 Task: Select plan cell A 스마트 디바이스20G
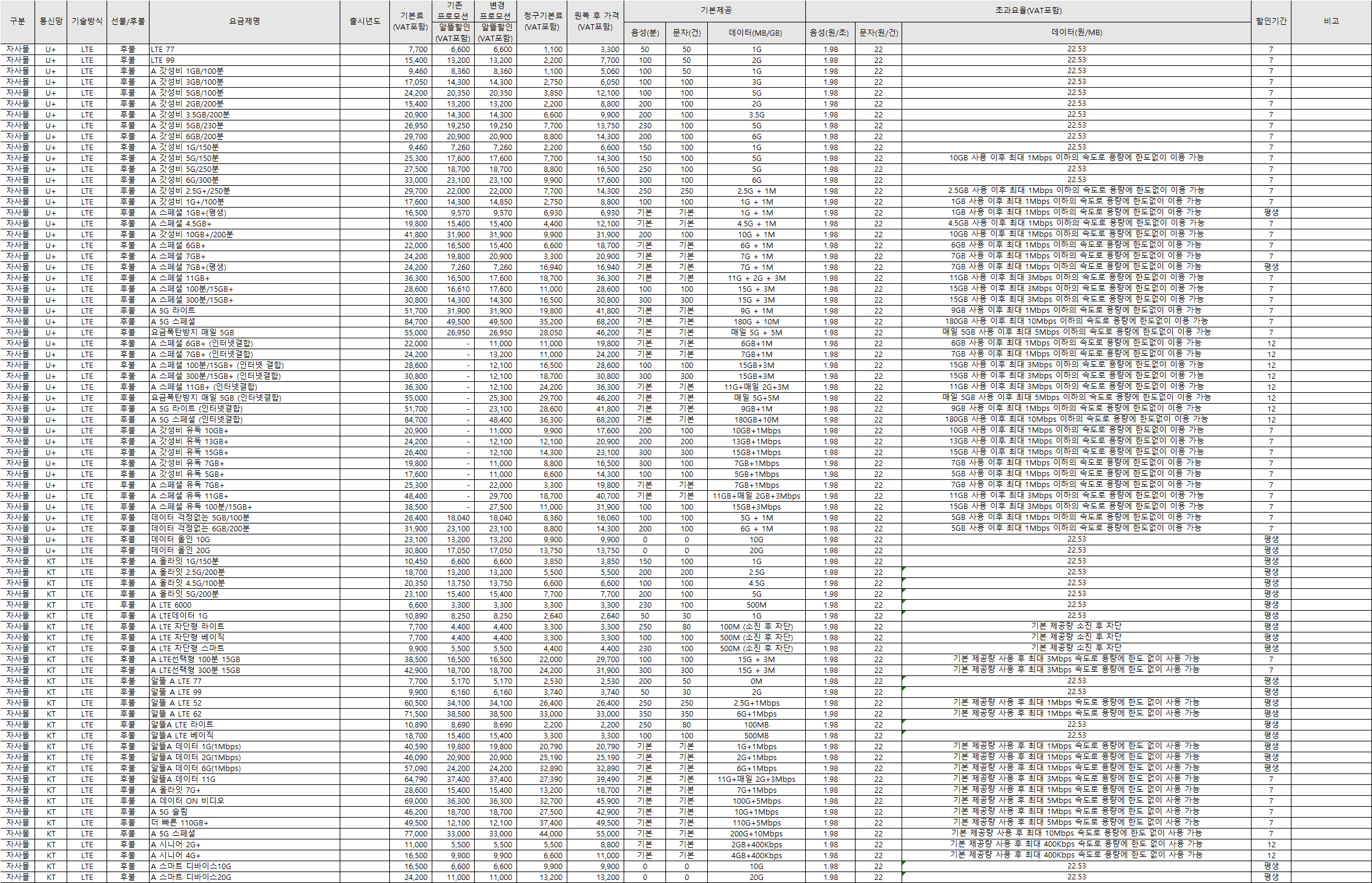[245, 878]
